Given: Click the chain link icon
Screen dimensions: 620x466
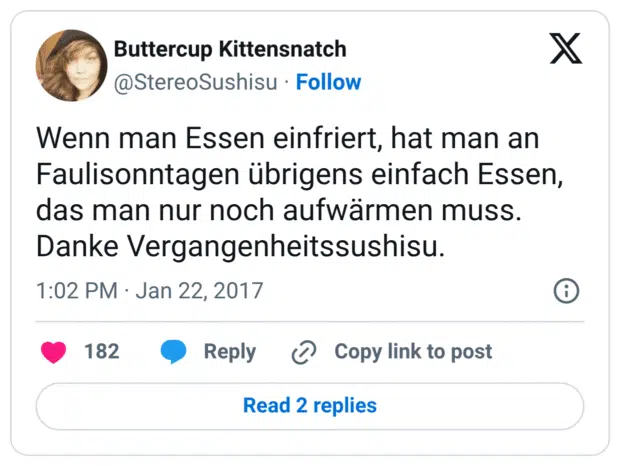Looking at the screenshot, I should click(x=303, y=352).
